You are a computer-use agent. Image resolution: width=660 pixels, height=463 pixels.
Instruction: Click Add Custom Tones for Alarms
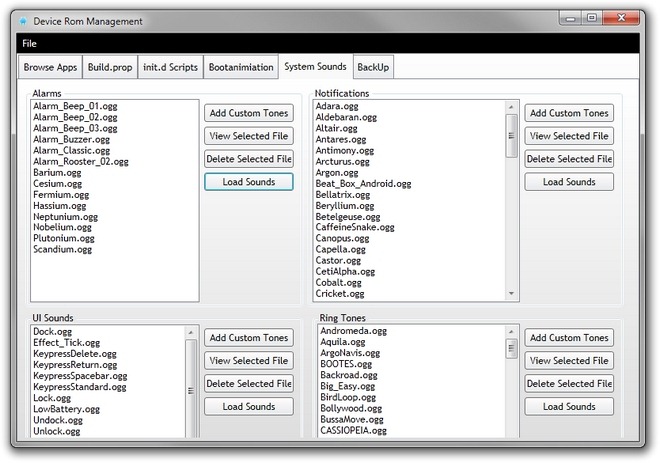[x=249, y=113]
